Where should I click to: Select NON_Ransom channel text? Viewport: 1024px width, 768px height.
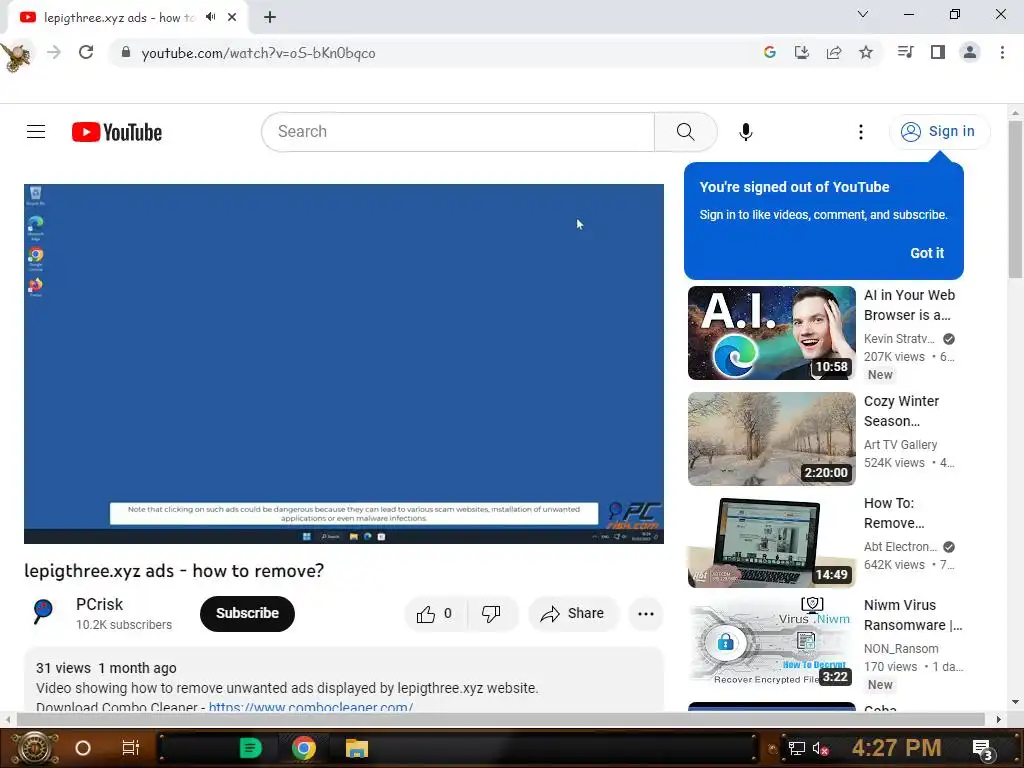[x=901, y=648]
